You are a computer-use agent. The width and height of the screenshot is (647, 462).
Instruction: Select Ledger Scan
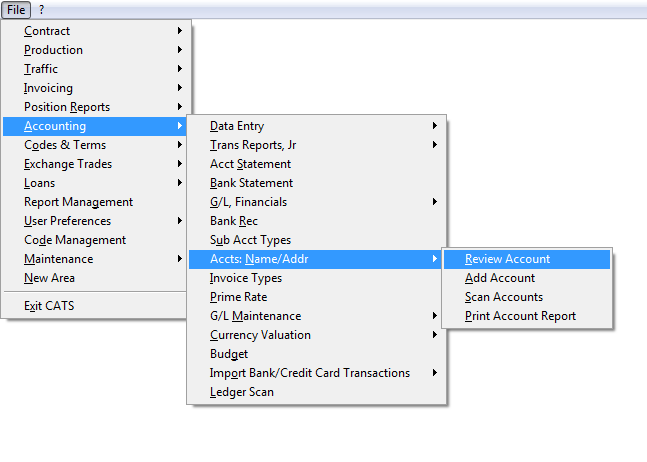[x=316, y=391]
